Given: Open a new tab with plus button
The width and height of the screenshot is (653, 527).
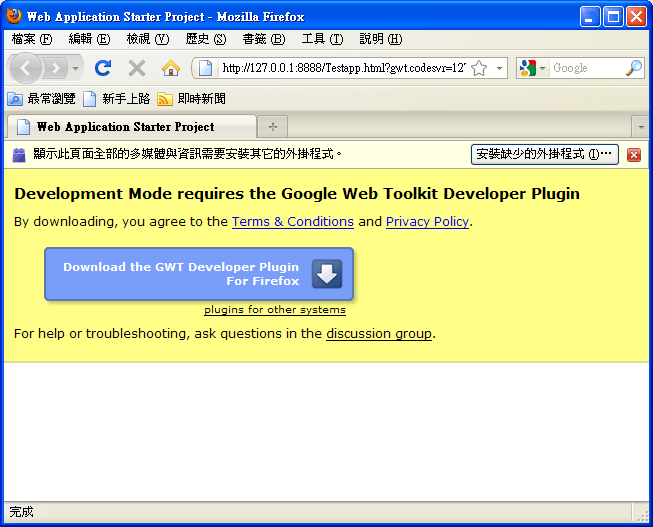Looking at the screenshot, I should pos(273,127).
